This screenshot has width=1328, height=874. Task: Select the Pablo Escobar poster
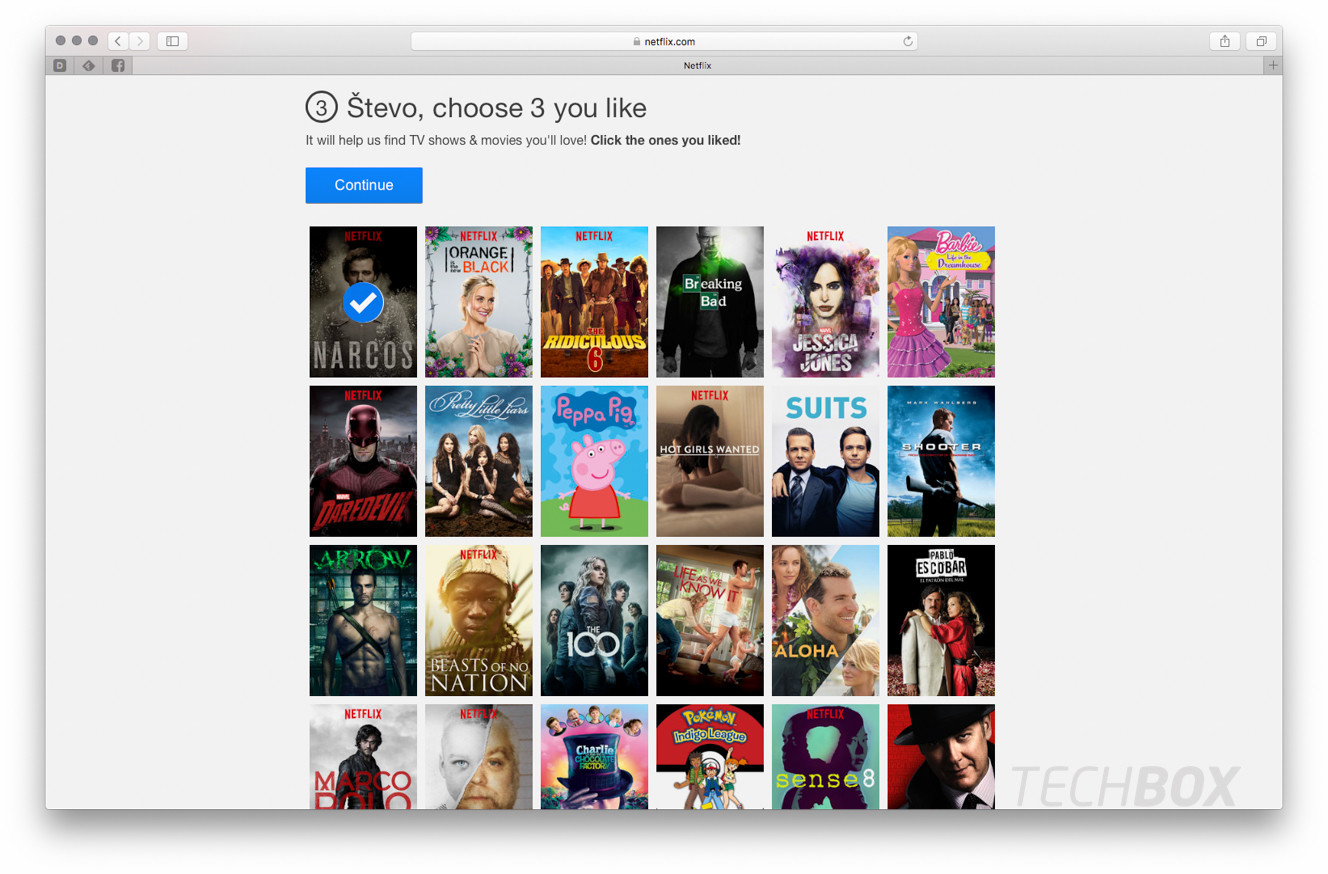tap(941, 620)
